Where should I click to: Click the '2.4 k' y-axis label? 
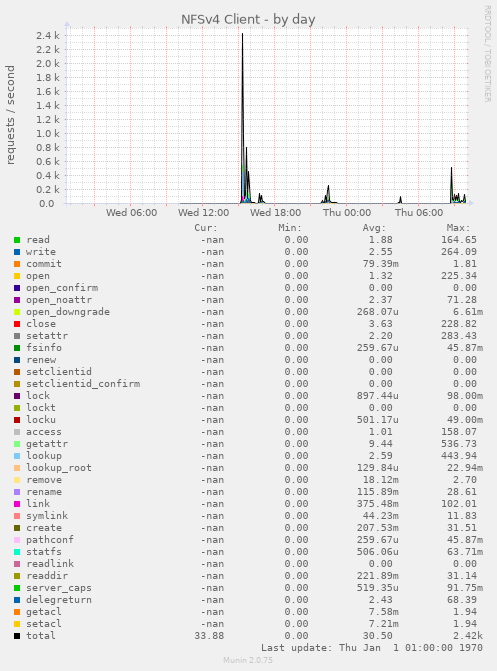pyautogui.click(x=48, y=36)
